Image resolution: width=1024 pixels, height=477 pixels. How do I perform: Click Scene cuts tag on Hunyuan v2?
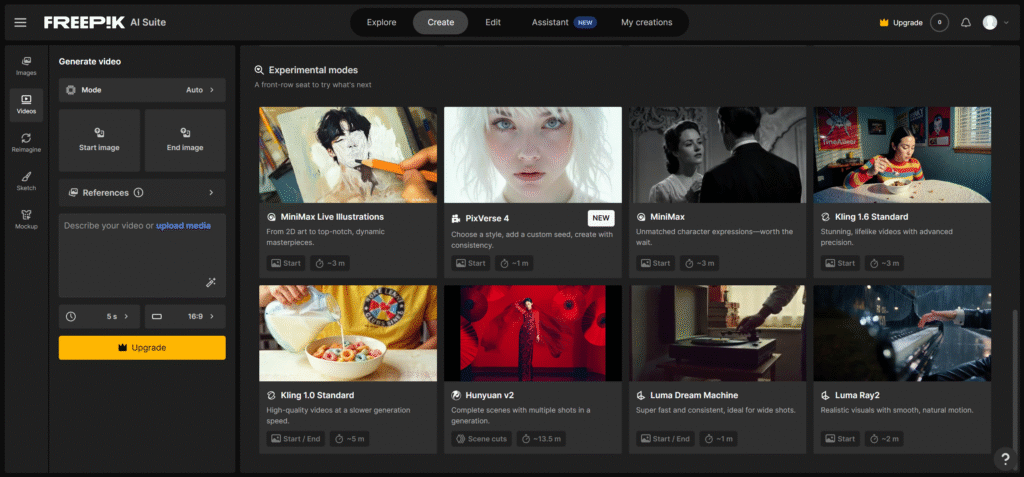click(x=481, y=438)
